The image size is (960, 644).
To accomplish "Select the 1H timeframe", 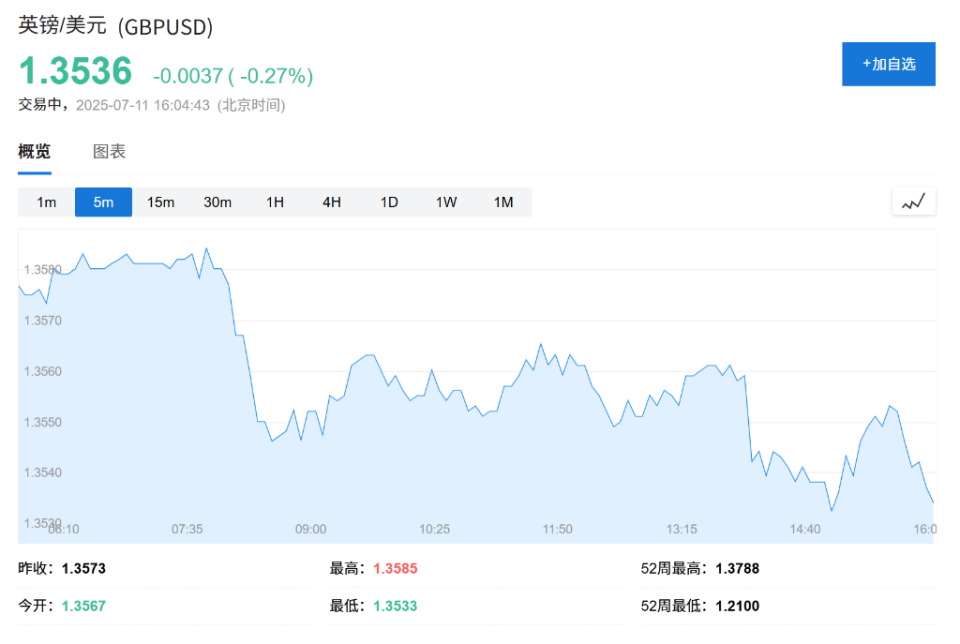I will tap(274, 201).
